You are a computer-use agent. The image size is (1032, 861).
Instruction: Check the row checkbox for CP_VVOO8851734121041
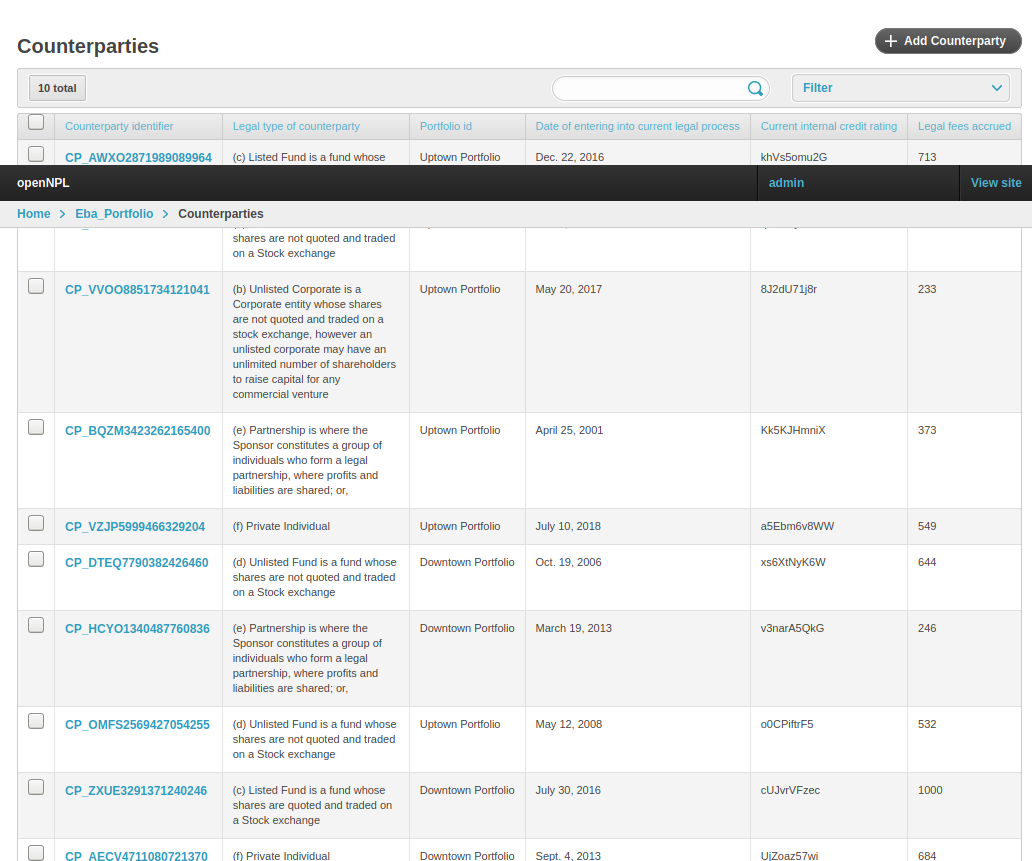pyautogui.click(x=36, y=285)
